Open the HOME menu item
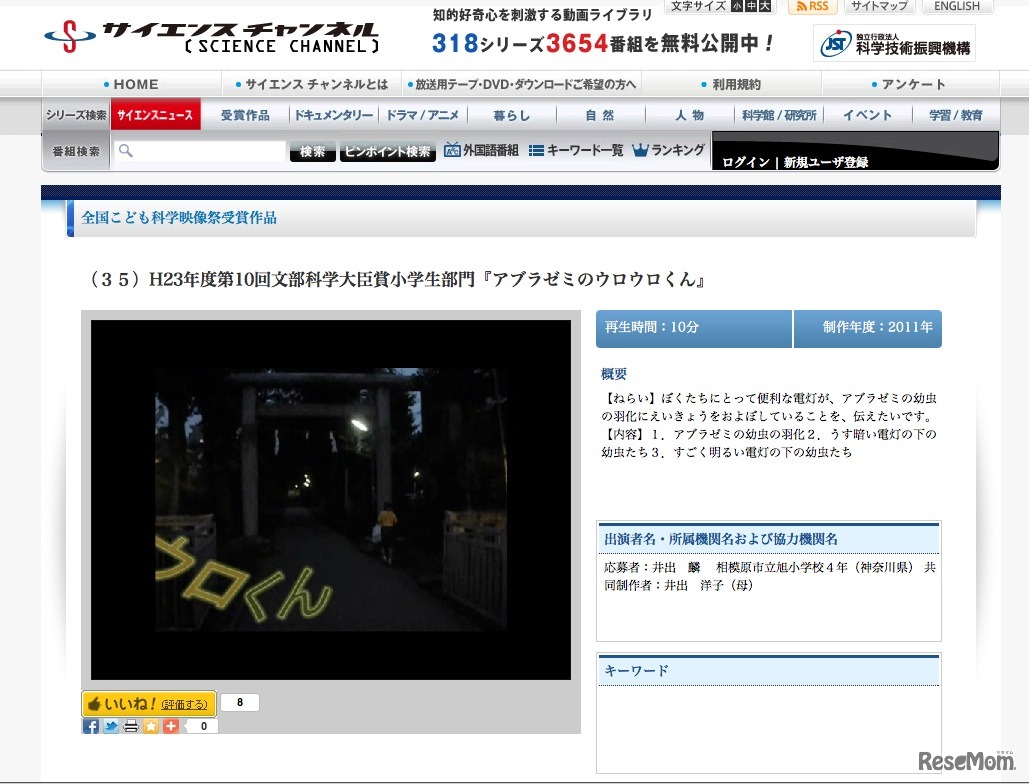The width and height of the screenshot is (1029, 784). (131, 84)
